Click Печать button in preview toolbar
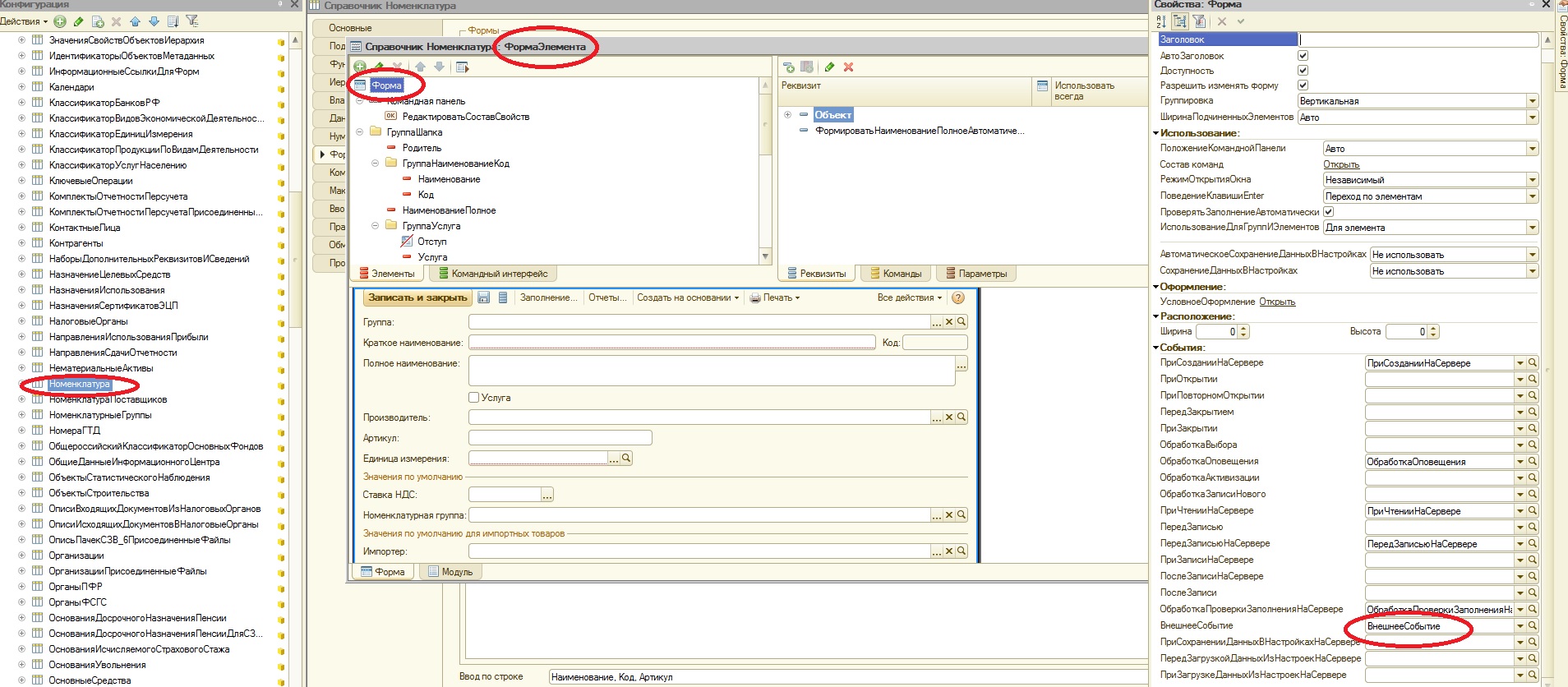The image size is (1568, 687). [774, 297]
